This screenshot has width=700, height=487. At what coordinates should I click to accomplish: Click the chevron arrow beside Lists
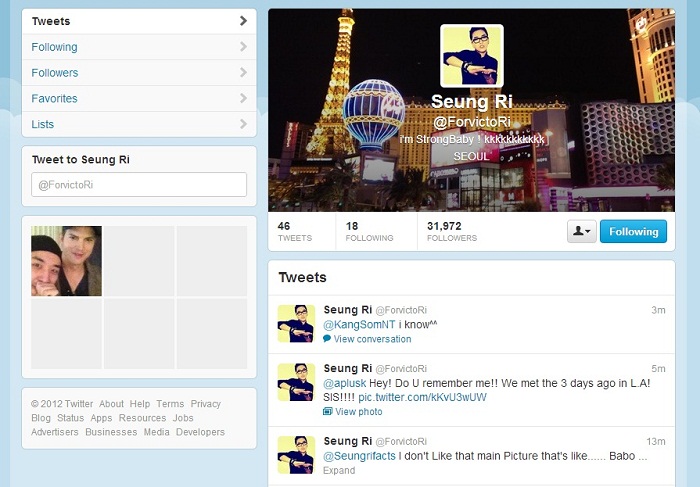click(243, 124)
